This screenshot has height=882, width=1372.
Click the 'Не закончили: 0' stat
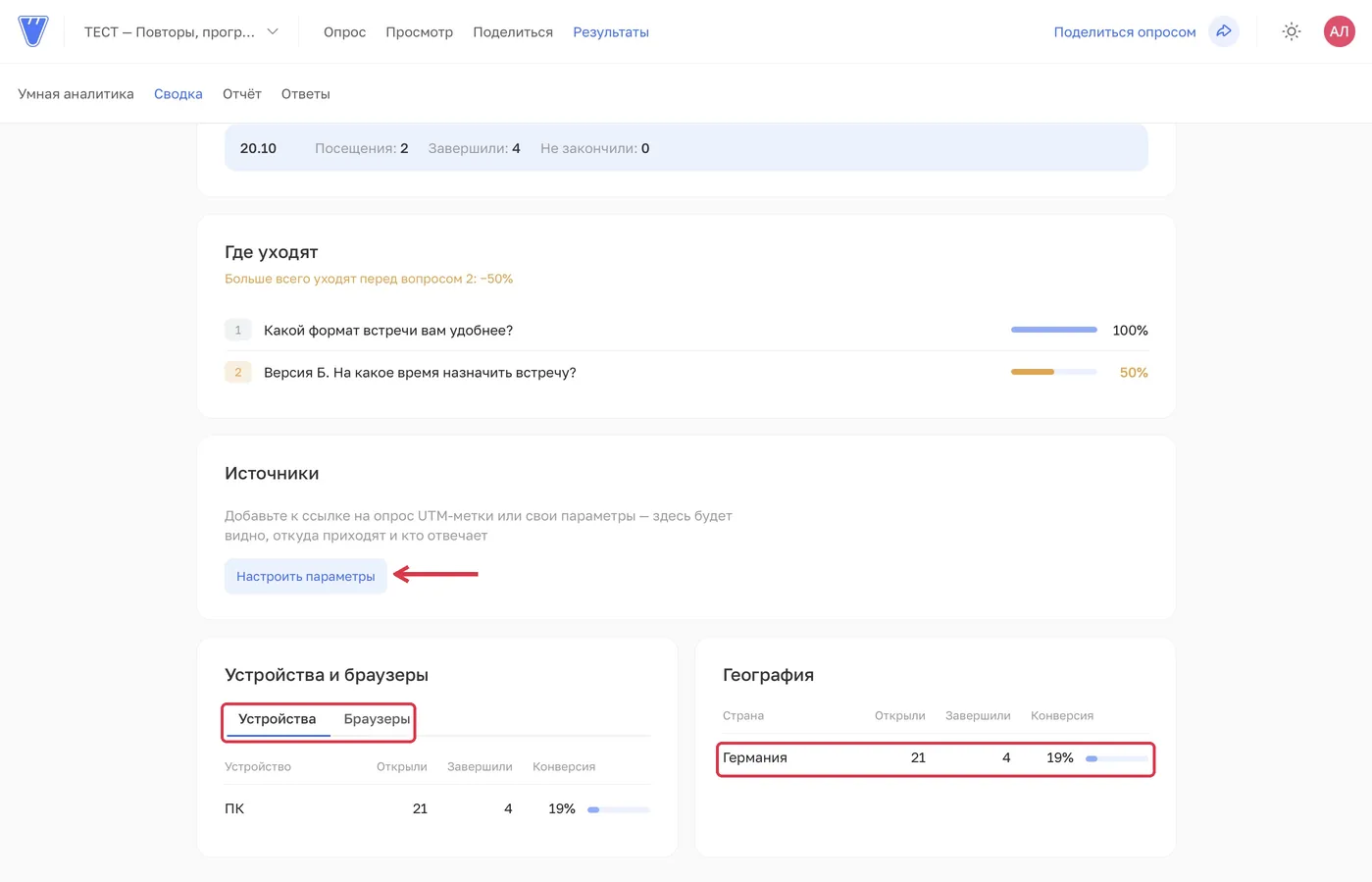click(595, 148)
